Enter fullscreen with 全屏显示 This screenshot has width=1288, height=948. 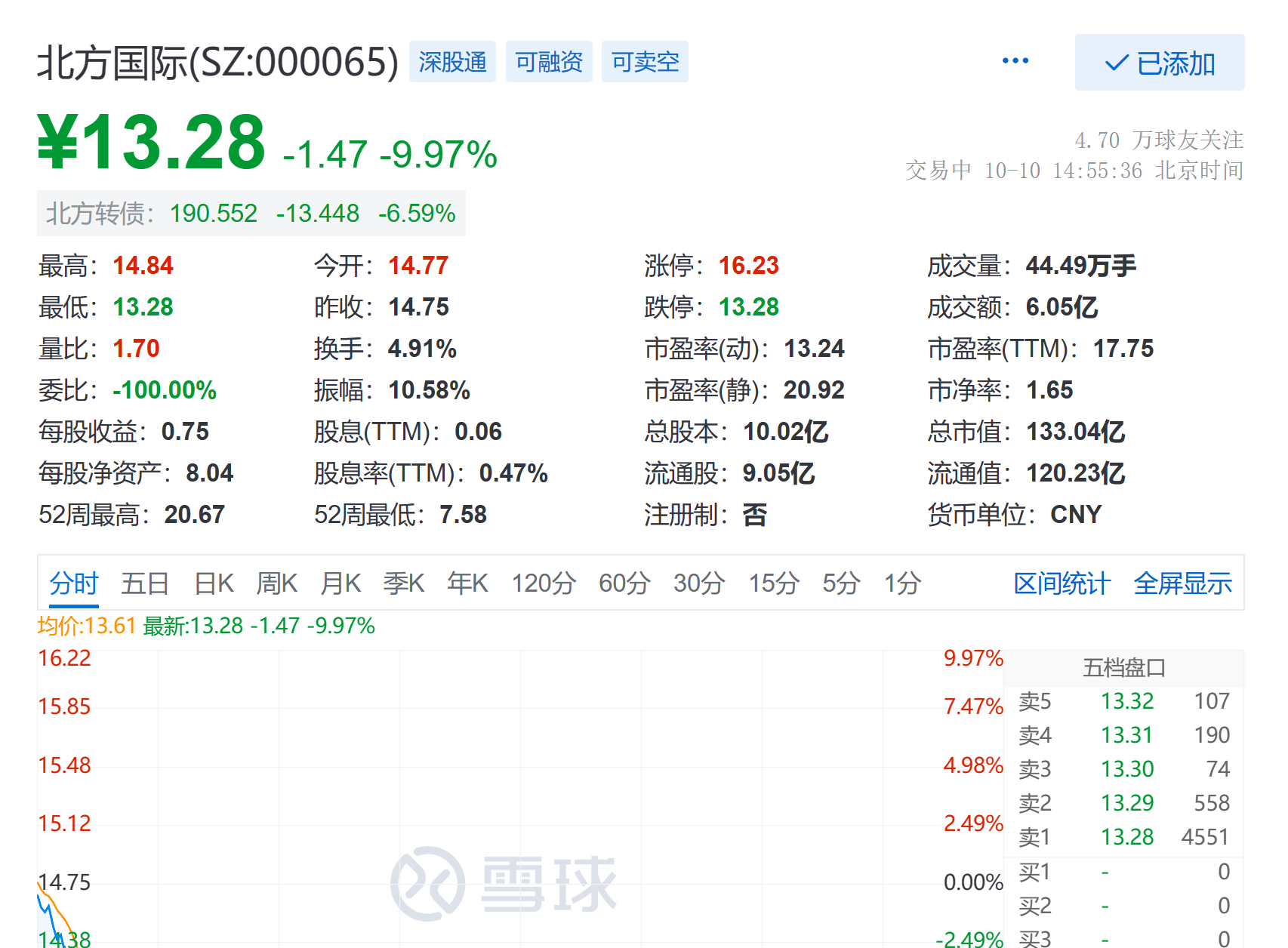[x=1182, y=583]
